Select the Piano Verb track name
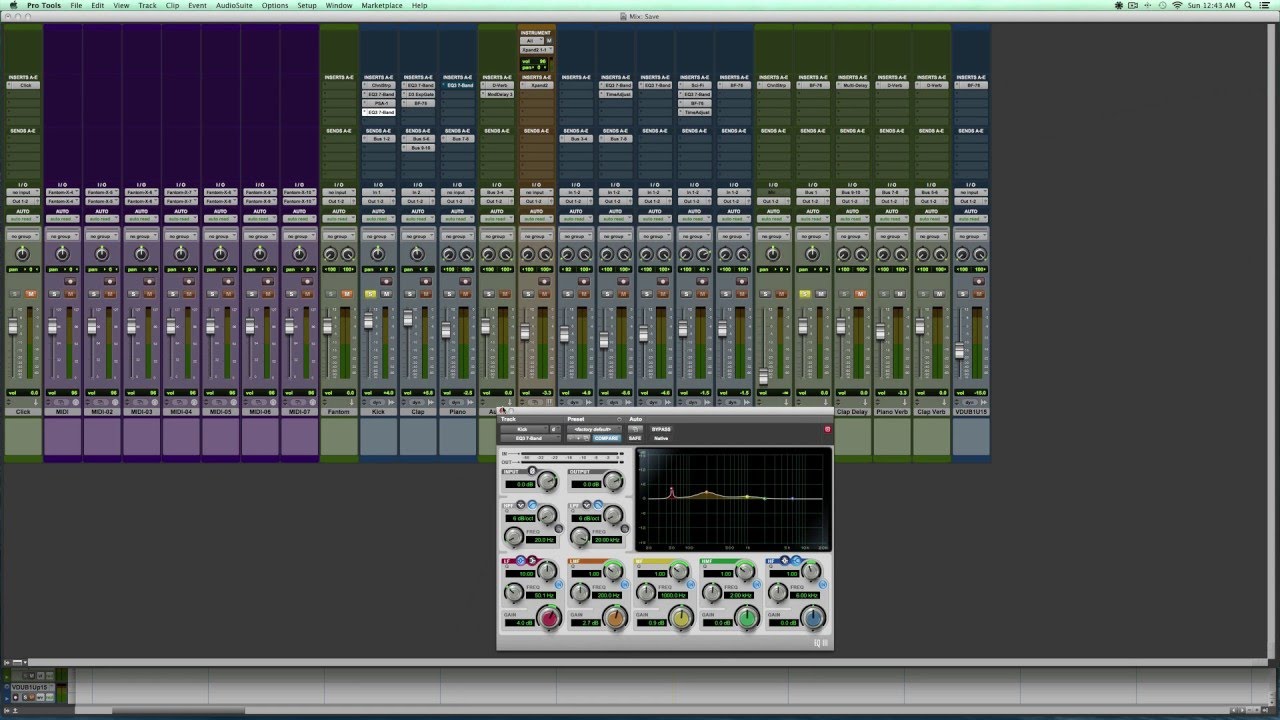Image resolution: width=1280 pixels, height=720 pixels. [892, 411]
